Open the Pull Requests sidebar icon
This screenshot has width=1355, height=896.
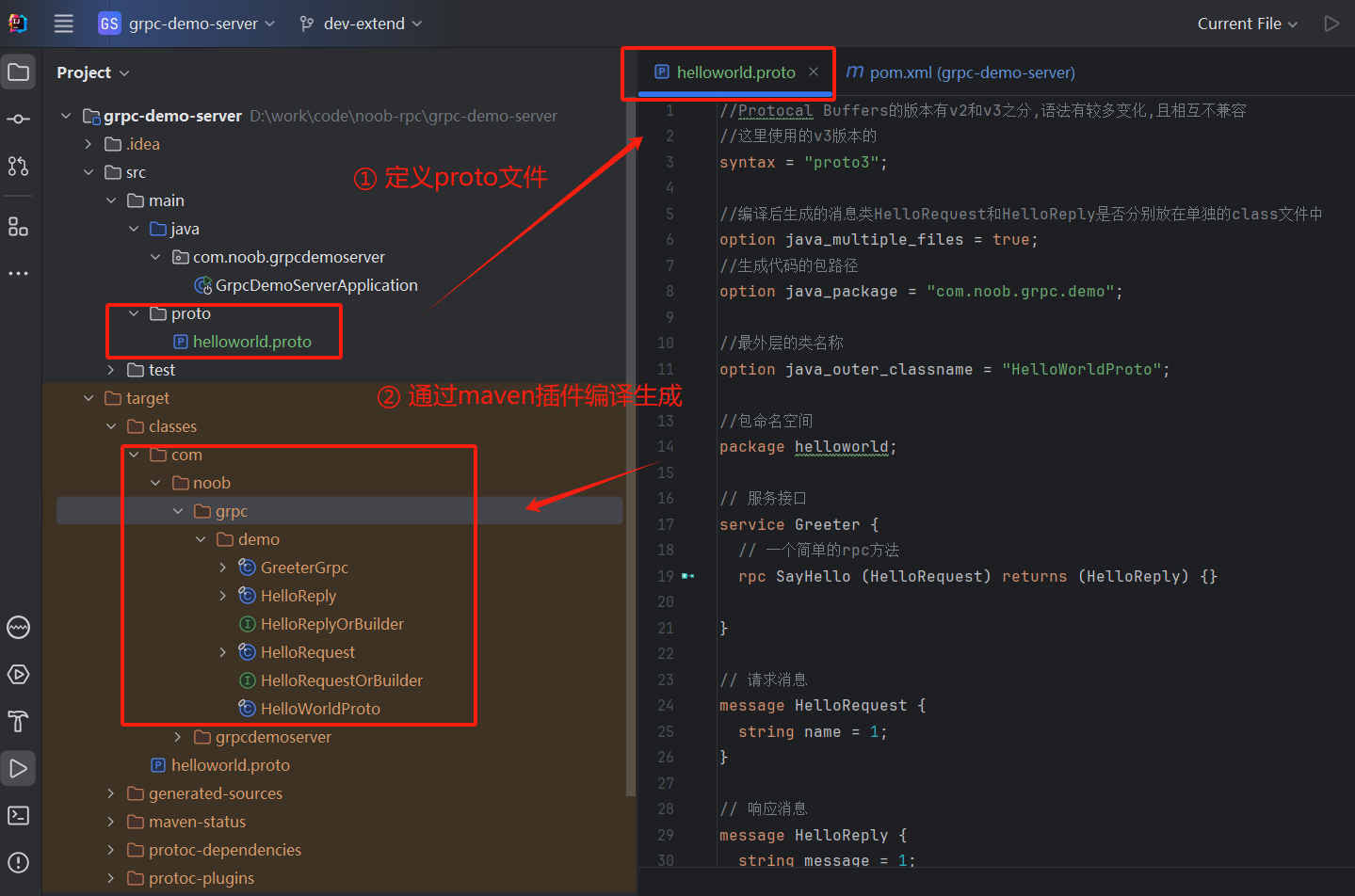coord(18,167)
